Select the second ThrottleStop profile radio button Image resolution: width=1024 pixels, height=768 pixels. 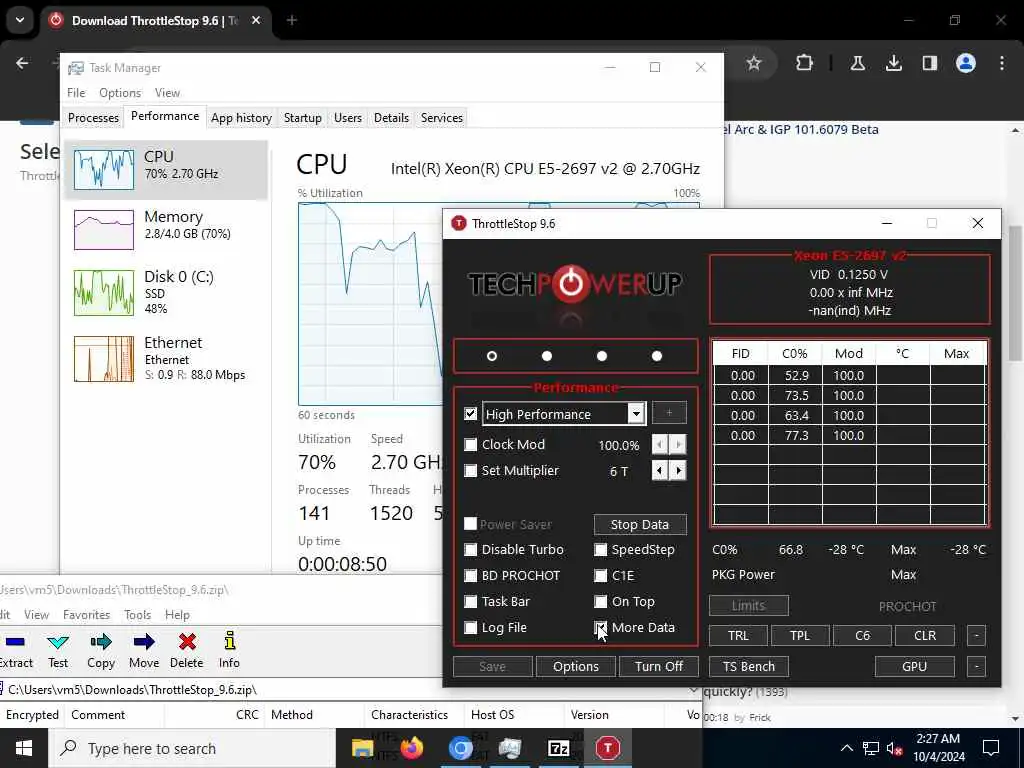coord(547,356)
